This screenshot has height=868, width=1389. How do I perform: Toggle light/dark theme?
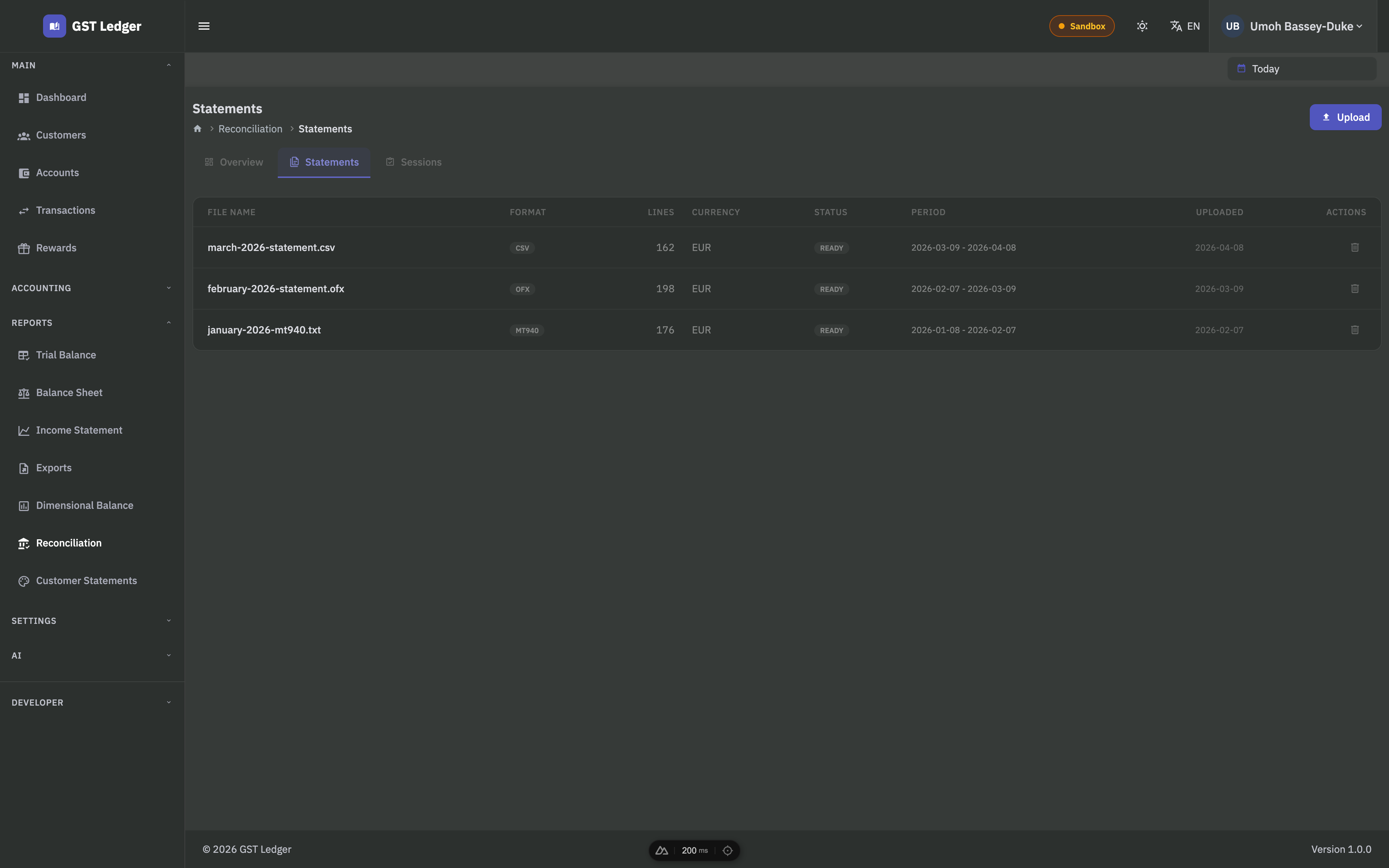tap(1142, 26)
